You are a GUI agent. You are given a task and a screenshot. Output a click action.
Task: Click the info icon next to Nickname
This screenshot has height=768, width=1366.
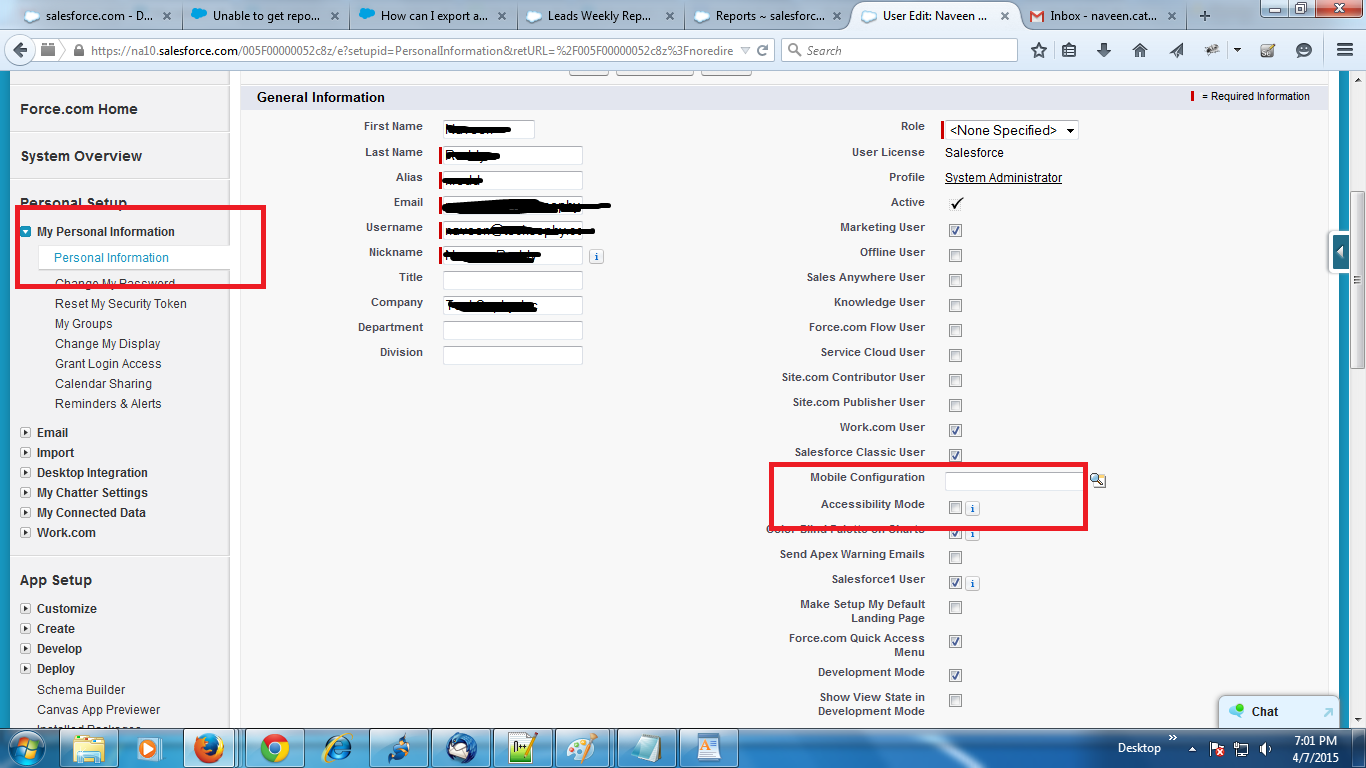596,257
